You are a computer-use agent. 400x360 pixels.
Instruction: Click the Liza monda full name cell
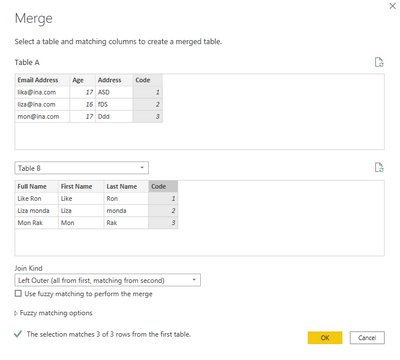tap(37, 211)
